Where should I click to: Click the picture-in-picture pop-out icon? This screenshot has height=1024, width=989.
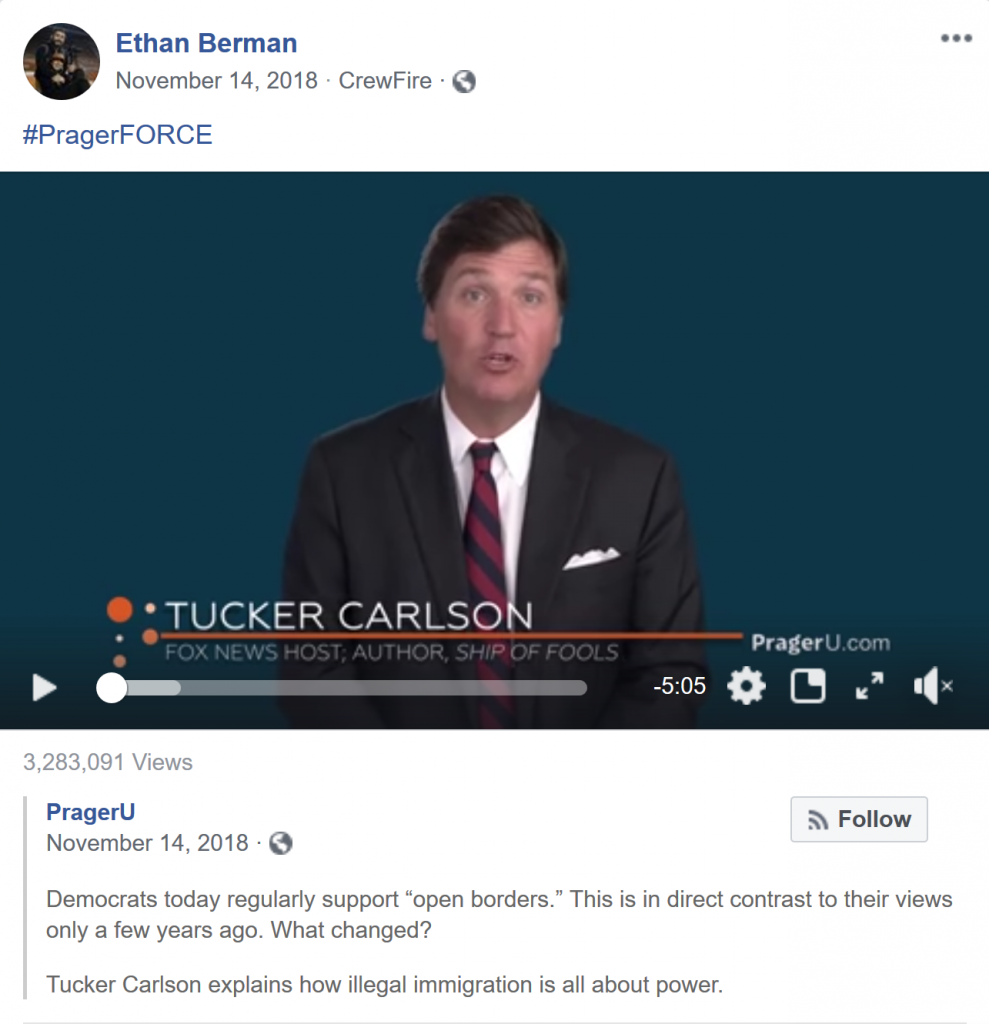pos(808,686)
